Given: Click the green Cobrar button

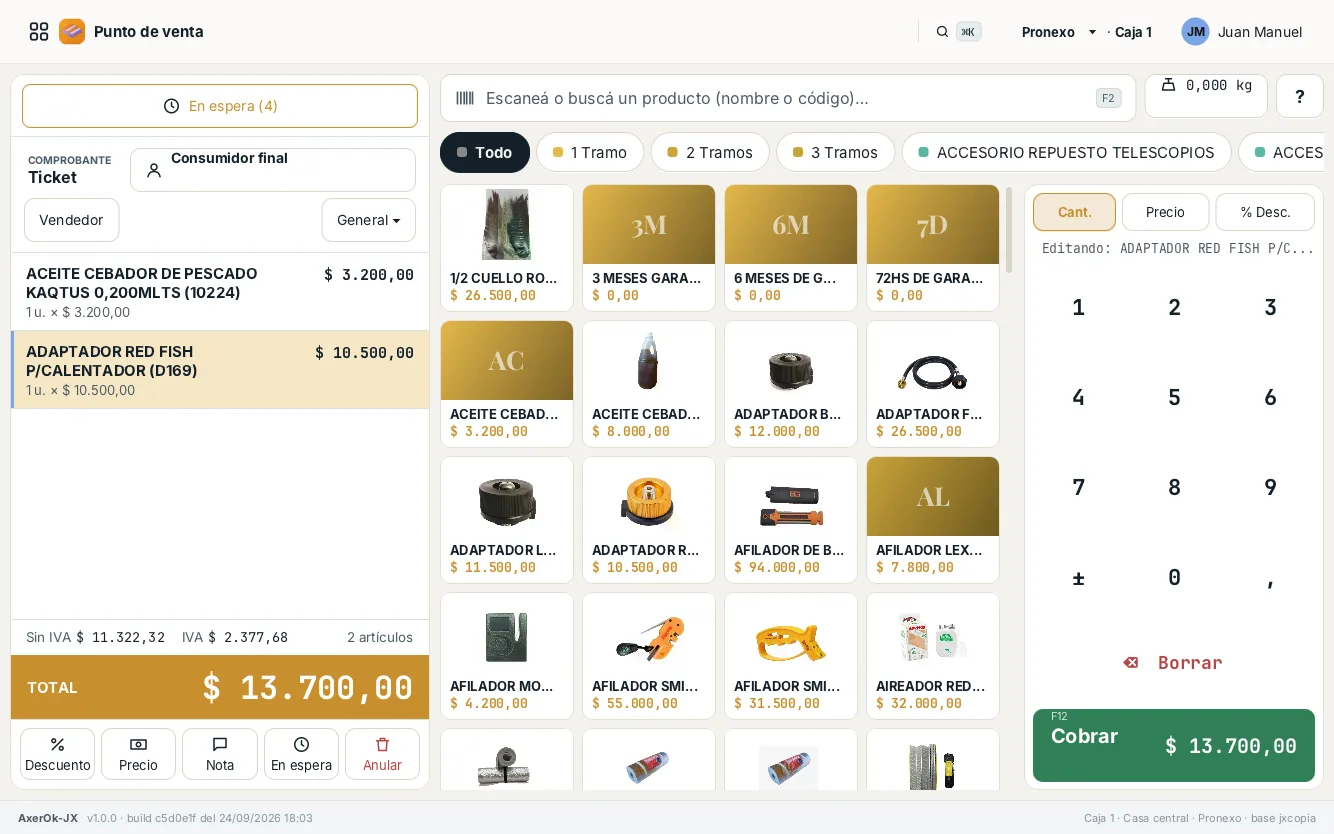Looking at the screenshot, I should tap(1174, 745).
